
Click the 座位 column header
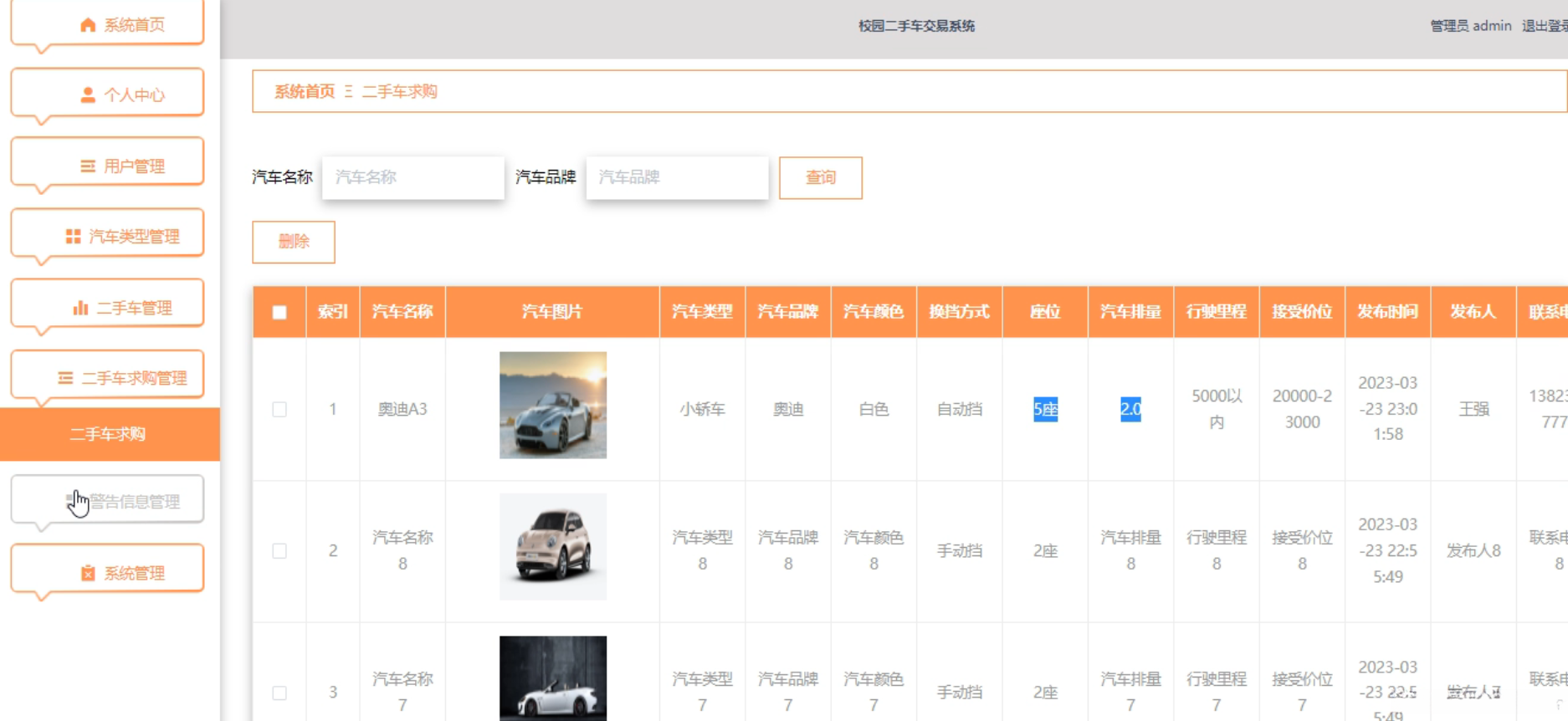coord(1045,312)
